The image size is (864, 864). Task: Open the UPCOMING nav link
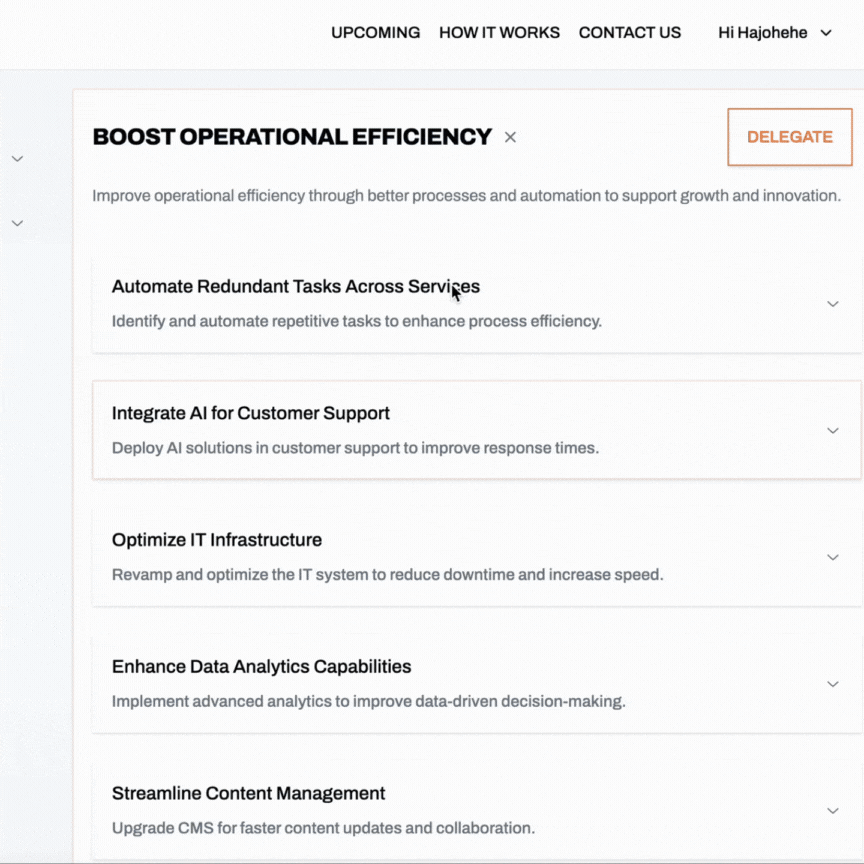375,33
